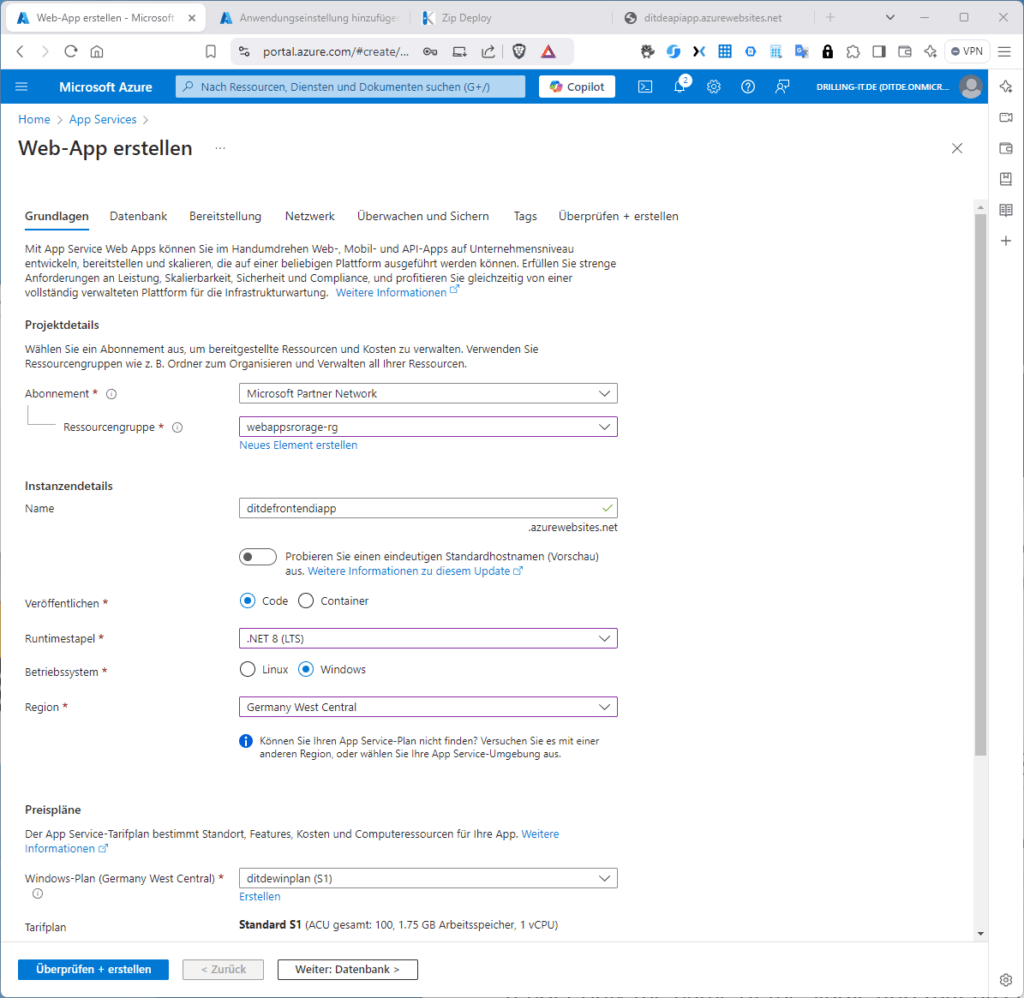Select the Container publish option
This screenshot has width=1024, height=998.
[306, 601]
